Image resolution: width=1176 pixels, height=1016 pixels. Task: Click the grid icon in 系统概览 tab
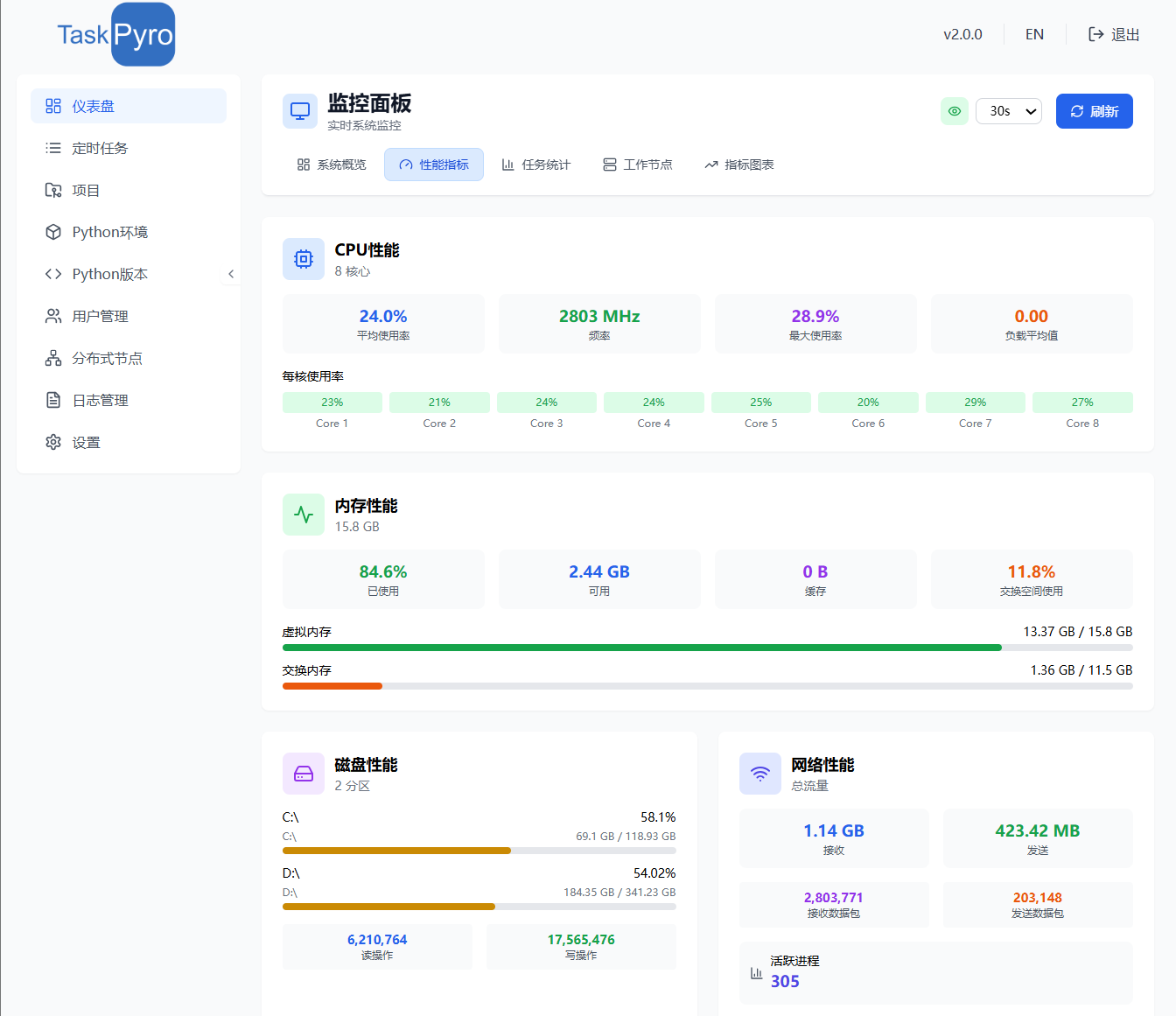click(x=304, y=165)
